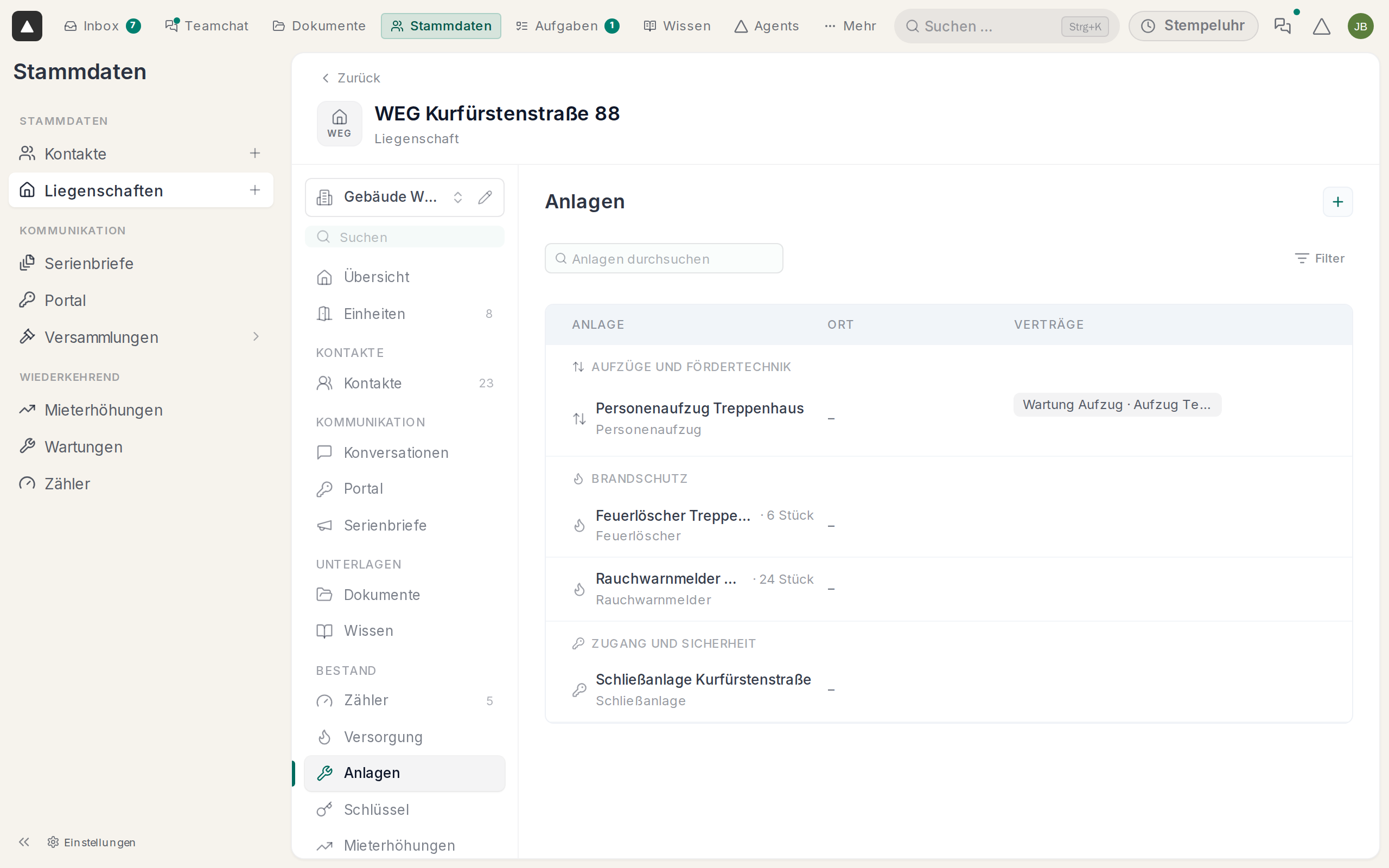Focus the Anlagen durchsuchen search field

pos(664,259)
